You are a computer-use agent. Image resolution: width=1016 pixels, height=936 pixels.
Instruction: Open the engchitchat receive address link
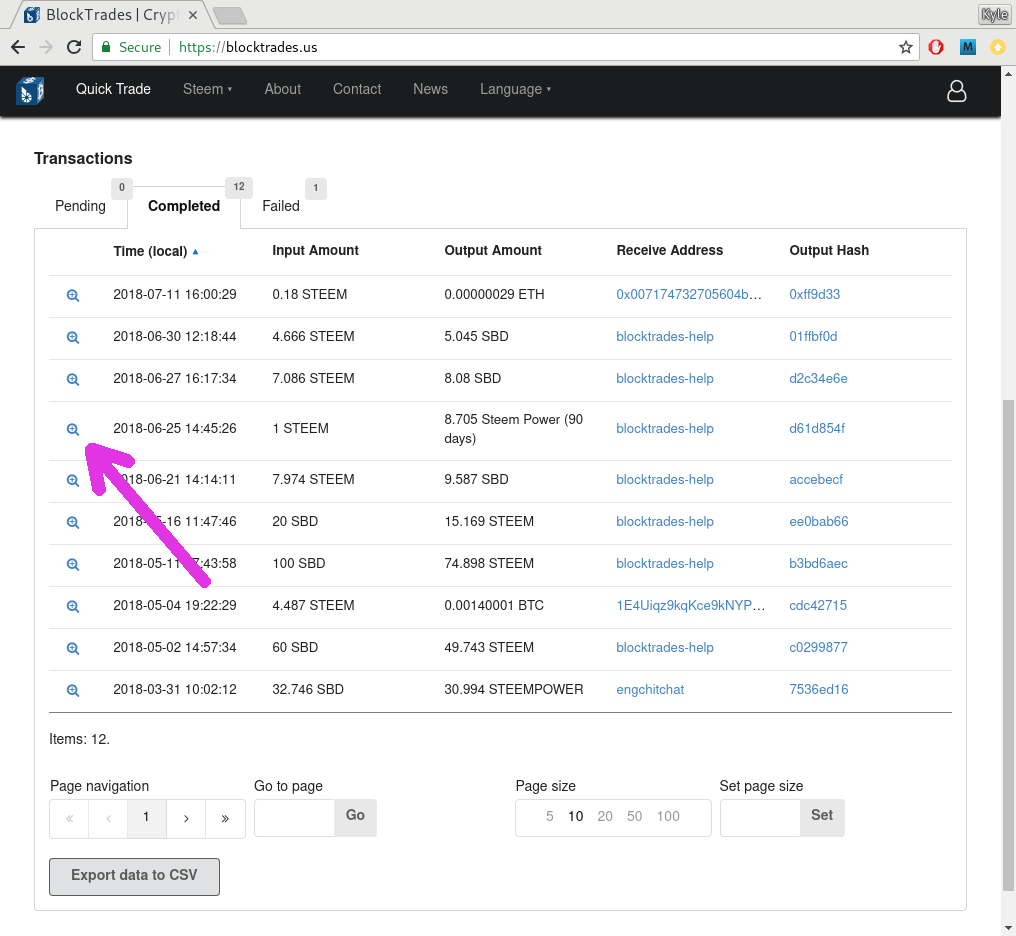click(650, 690)
